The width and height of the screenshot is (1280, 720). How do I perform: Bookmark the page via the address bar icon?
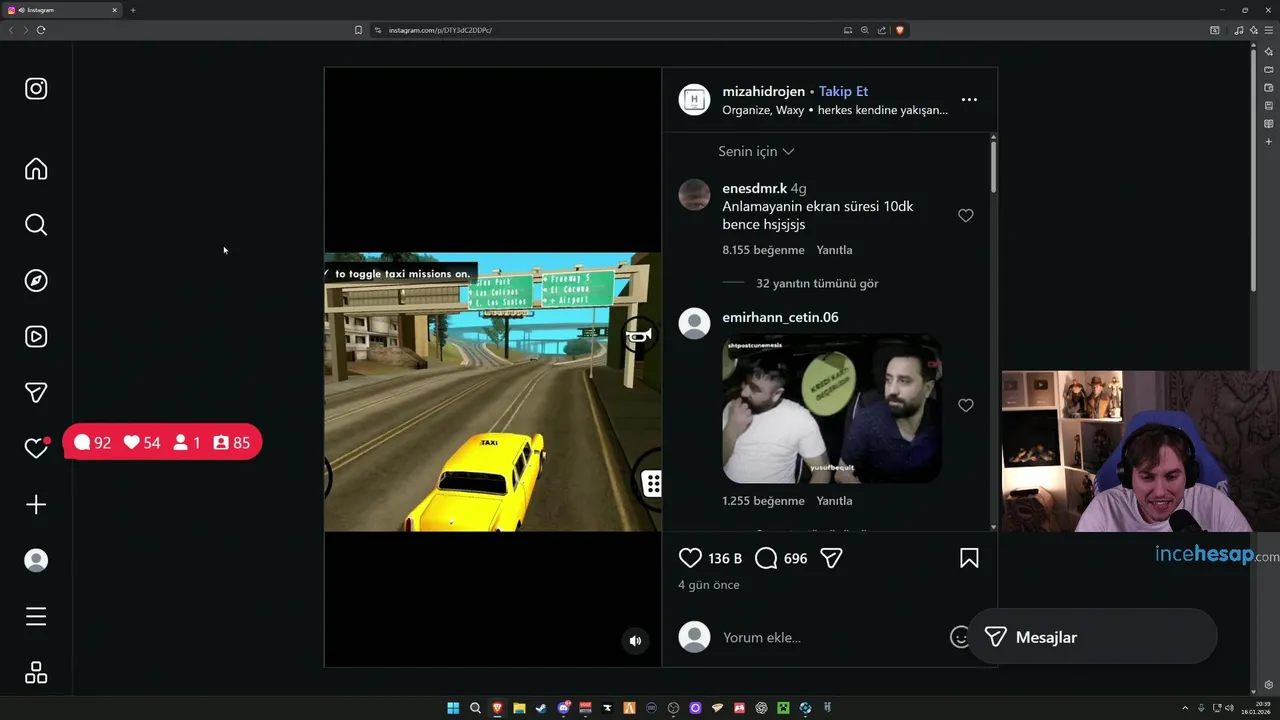pos(358,30)
